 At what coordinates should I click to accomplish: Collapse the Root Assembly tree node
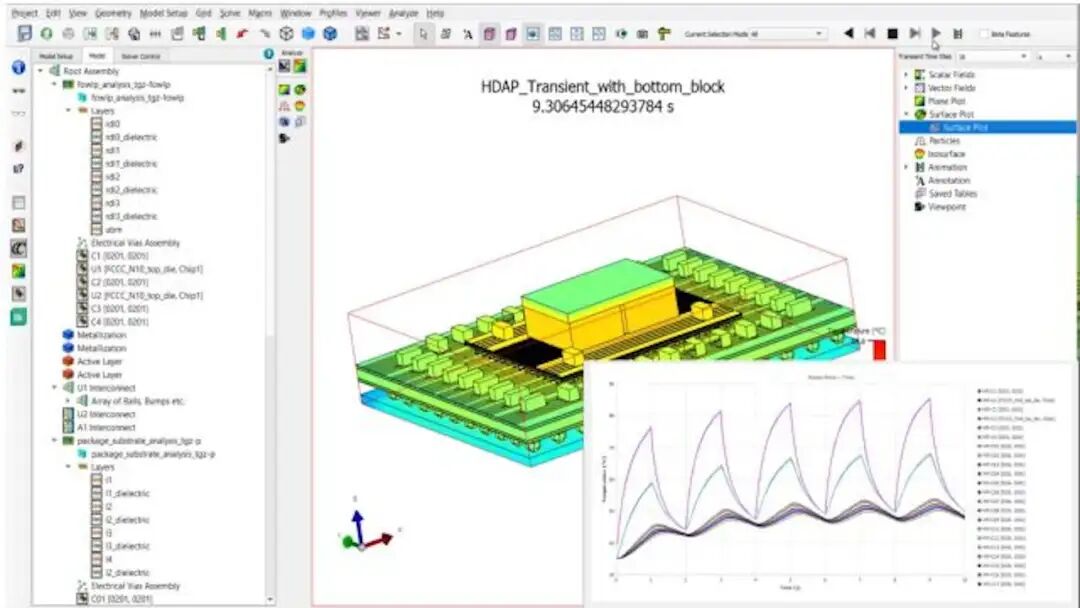tap(40, 71)
